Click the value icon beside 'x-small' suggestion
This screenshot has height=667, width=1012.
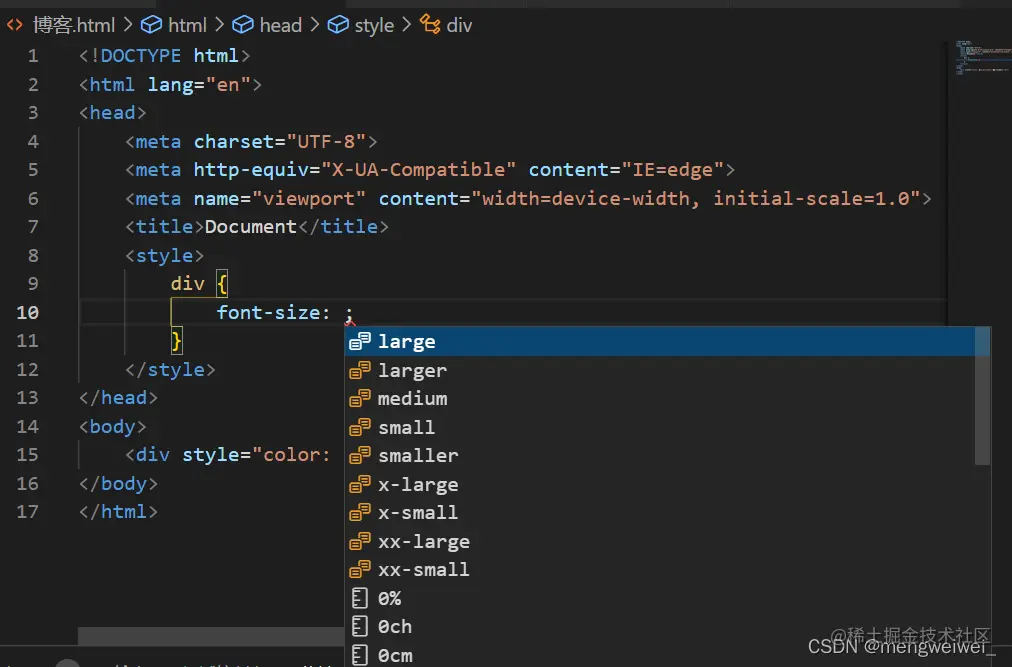click(x=360, y=512)
